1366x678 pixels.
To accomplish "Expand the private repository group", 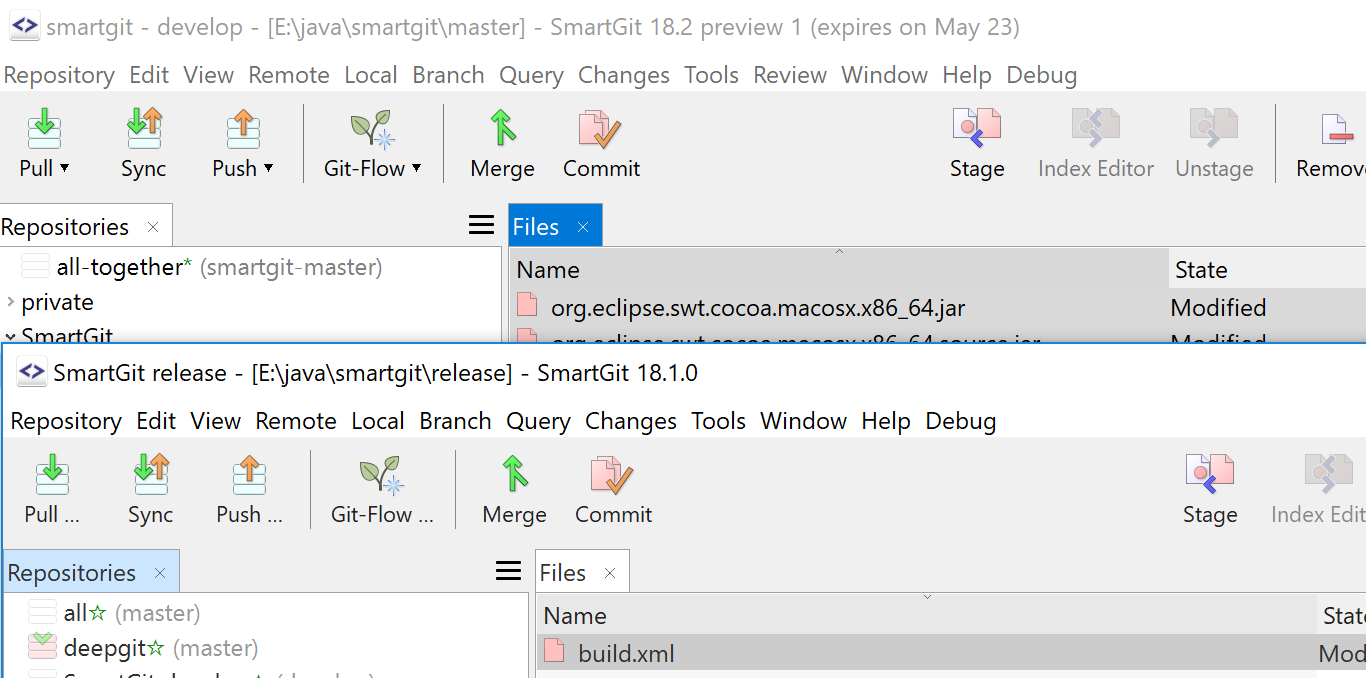I will pos(11,302).
